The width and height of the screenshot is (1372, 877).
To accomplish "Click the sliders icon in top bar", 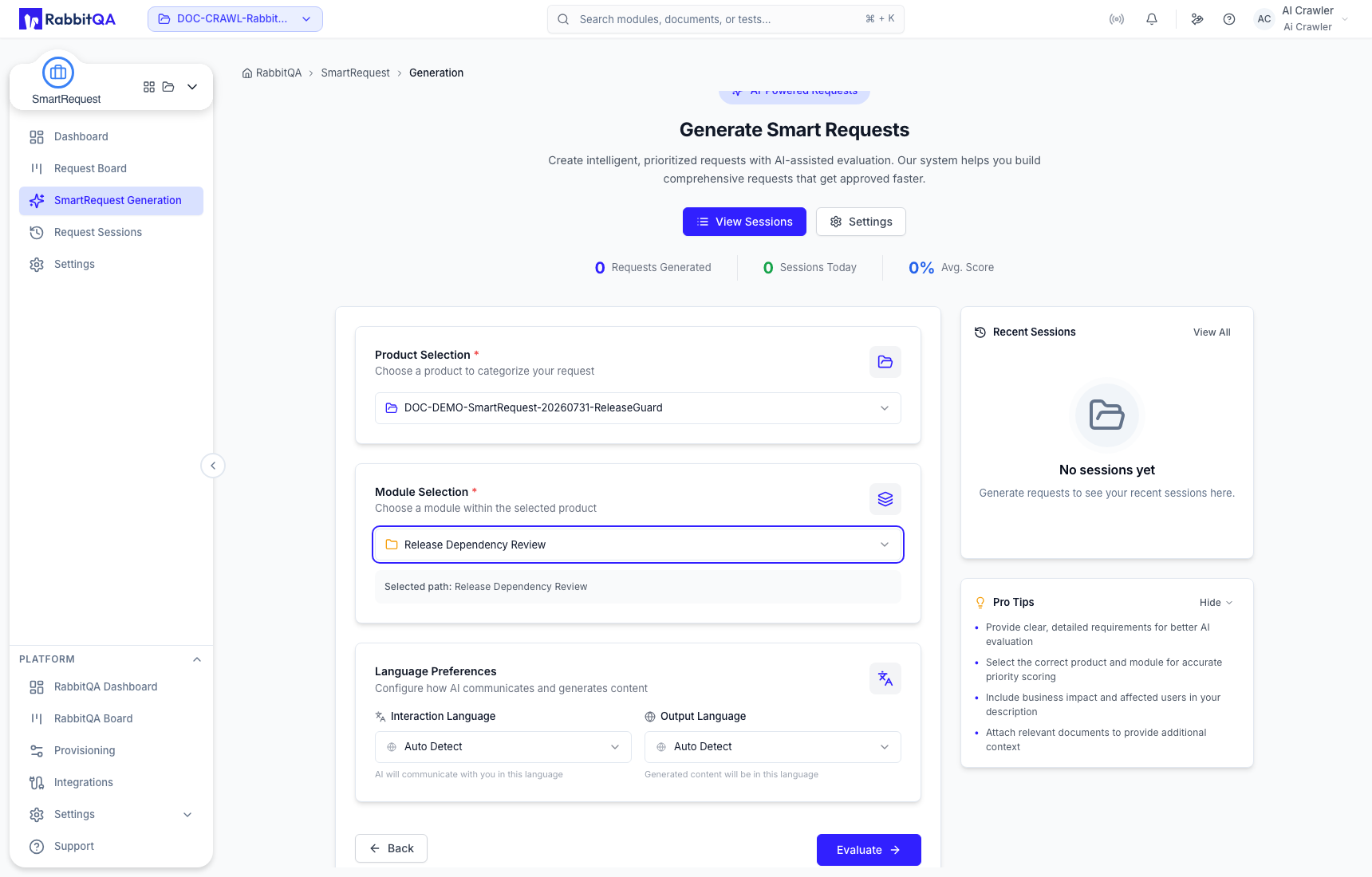I will point(1197,19).
